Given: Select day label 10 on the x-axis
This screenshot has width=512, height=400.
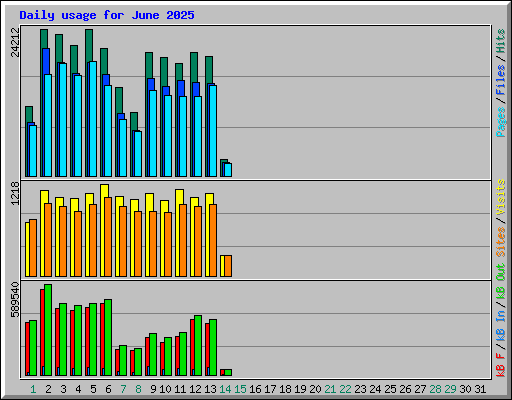Looking at the screenshot, I should tap(165, 389).
